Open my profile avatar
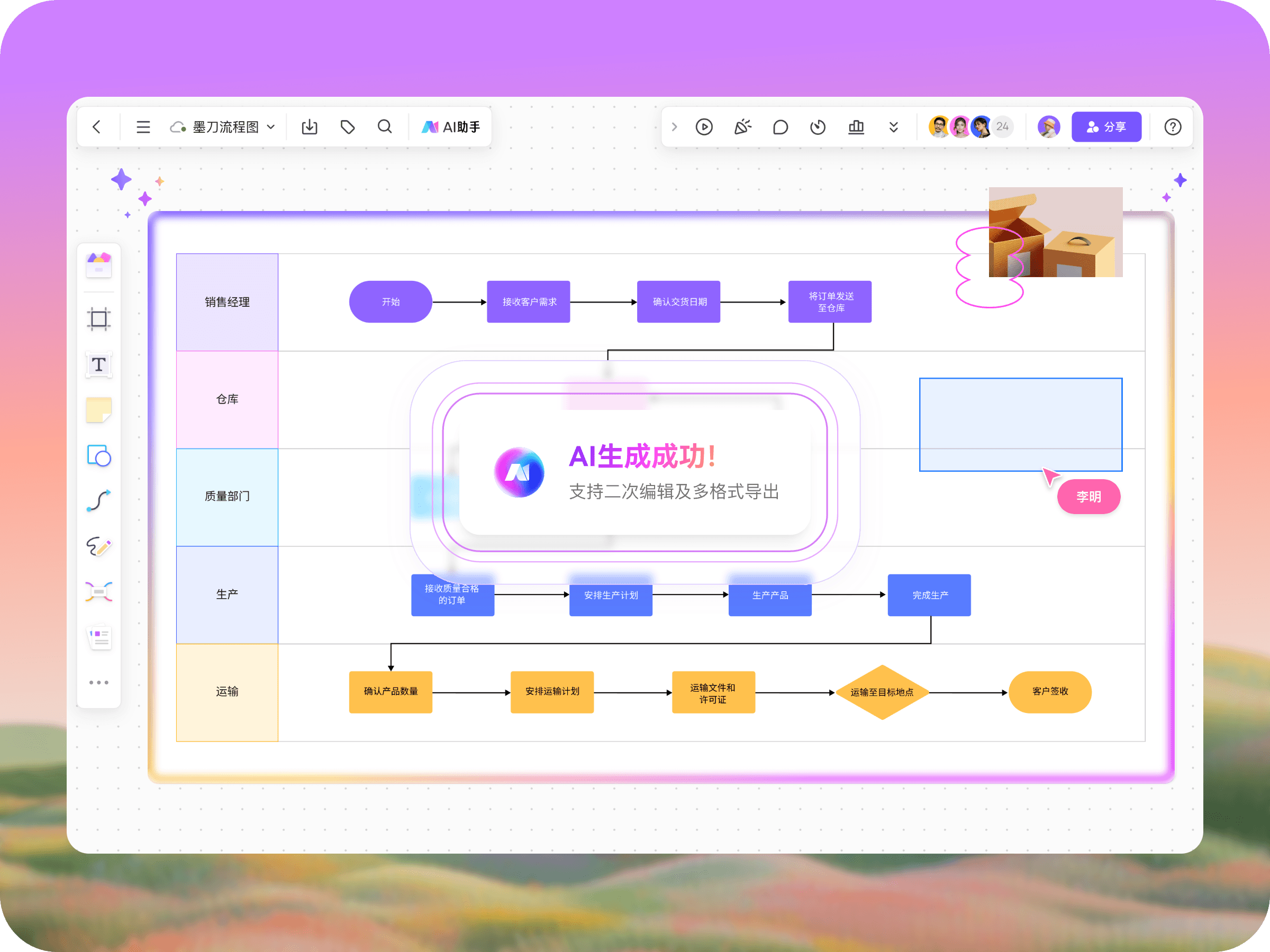Image resolution: width=1270 pixels, height=952 pixels. pyautogui.click(x=1048, y=127)
